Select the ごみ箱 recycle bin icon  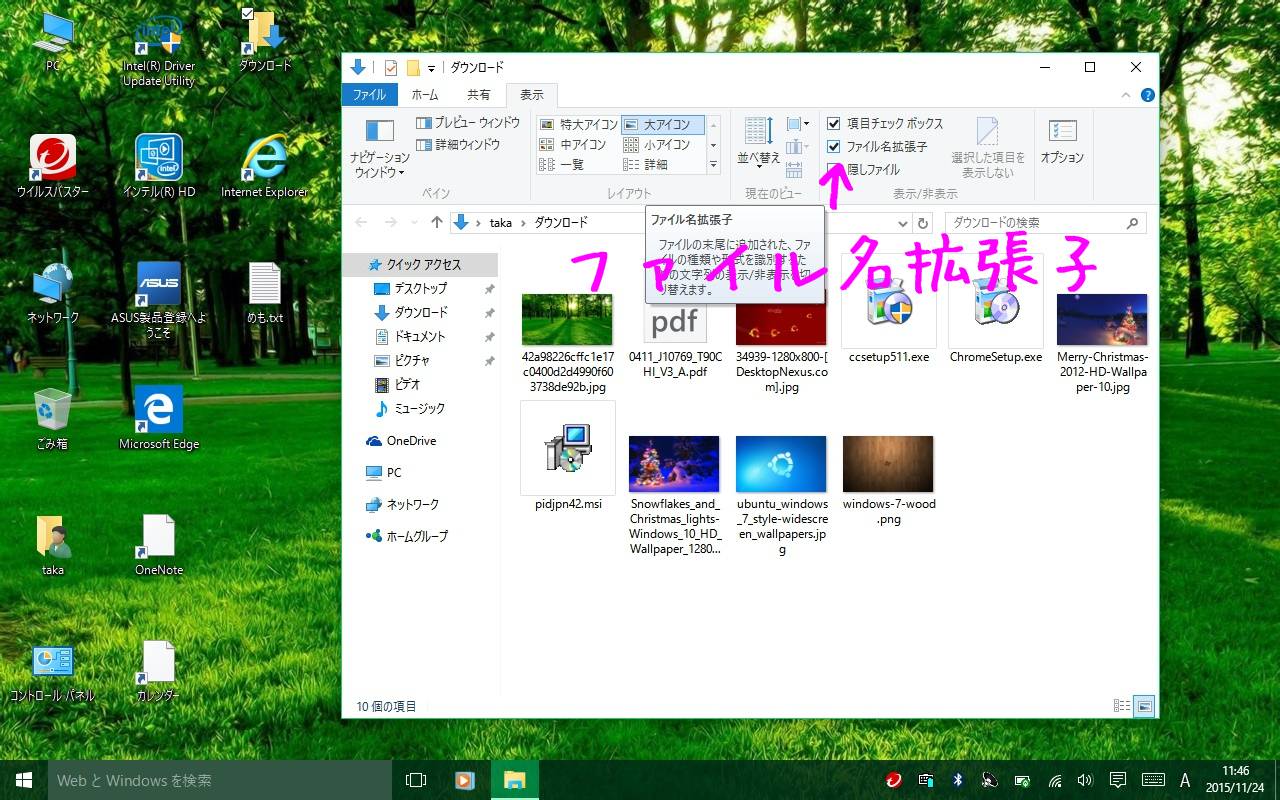coord(53,418)
